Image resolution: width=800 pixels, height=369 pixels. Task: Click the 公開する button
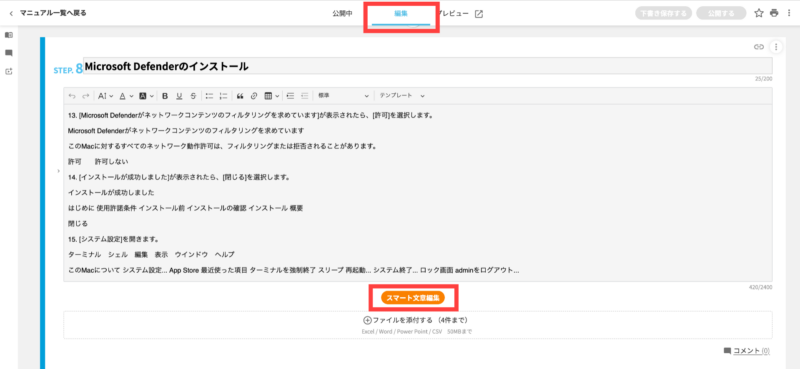coord(721,13)
